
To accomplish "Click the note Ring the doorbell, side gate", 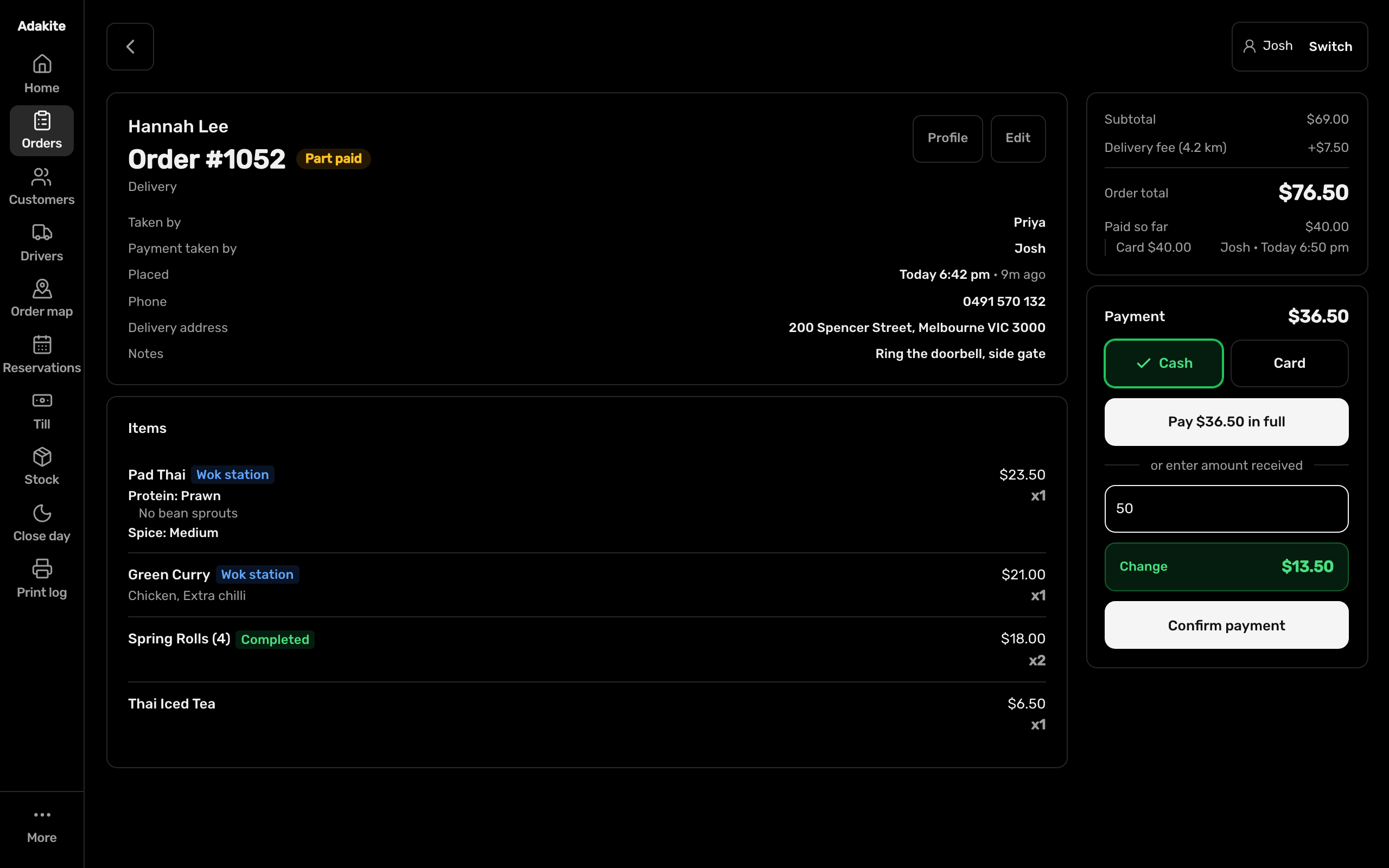I will (960, 354).
